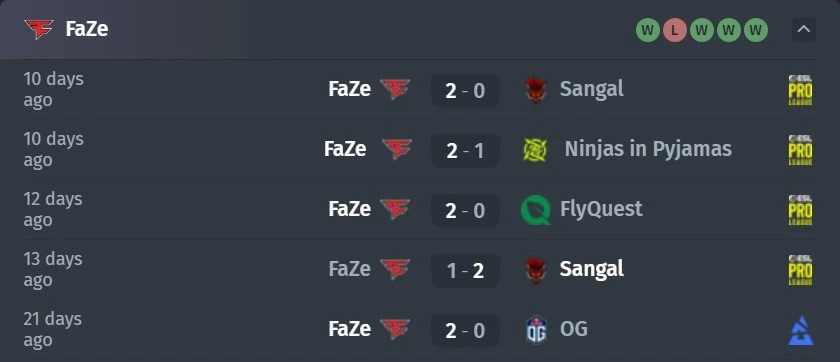The width and height of the screenshot is (840, 362).
Task: Click the bold Sangal name in lost match
Action: point(591,269)
